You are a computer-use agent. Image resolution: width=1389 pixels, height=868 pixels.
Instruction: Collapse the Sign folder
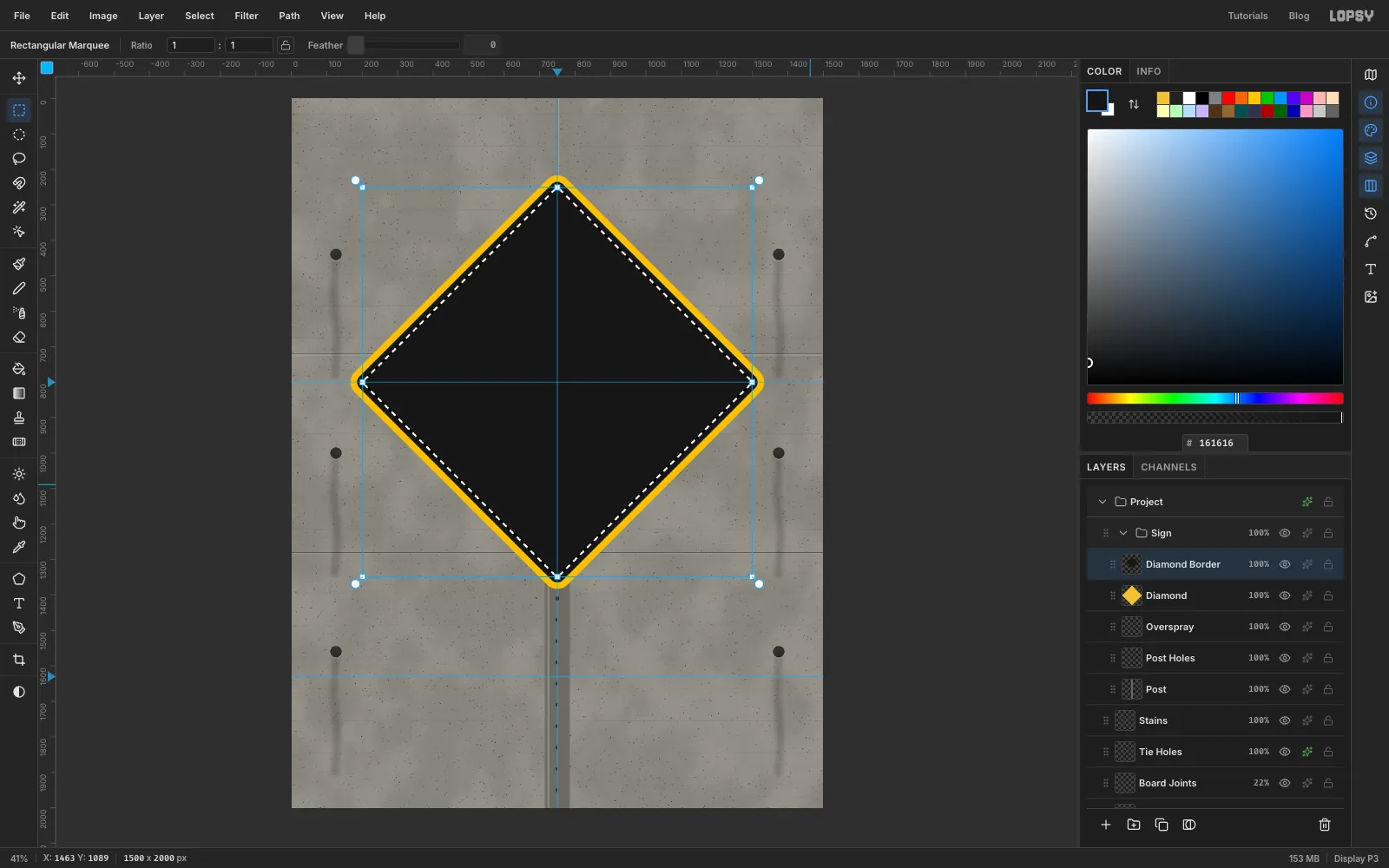tap(1123, 533)
